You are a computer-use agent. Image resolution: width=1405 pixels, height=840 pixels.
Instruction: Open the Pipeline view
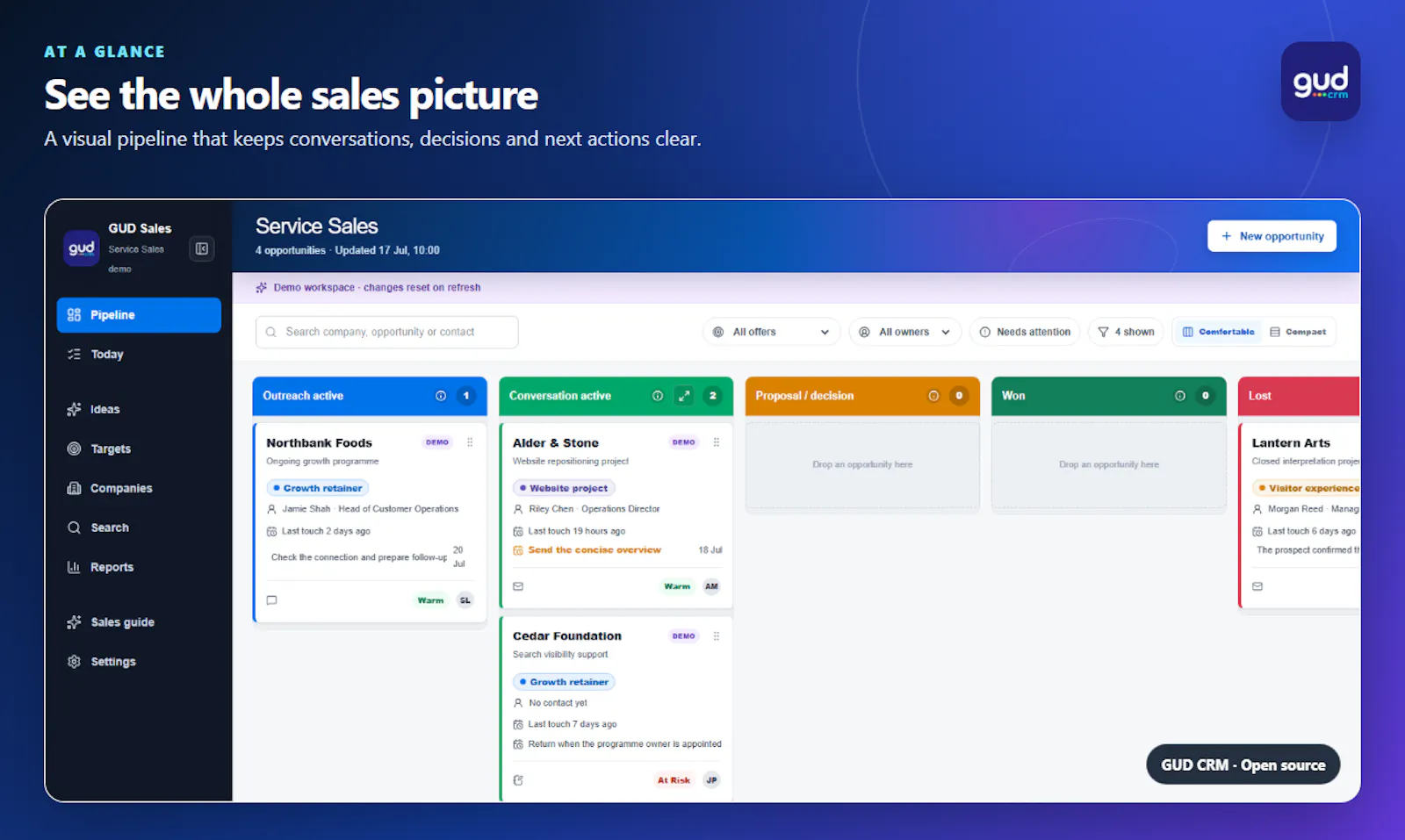point(139,315)
